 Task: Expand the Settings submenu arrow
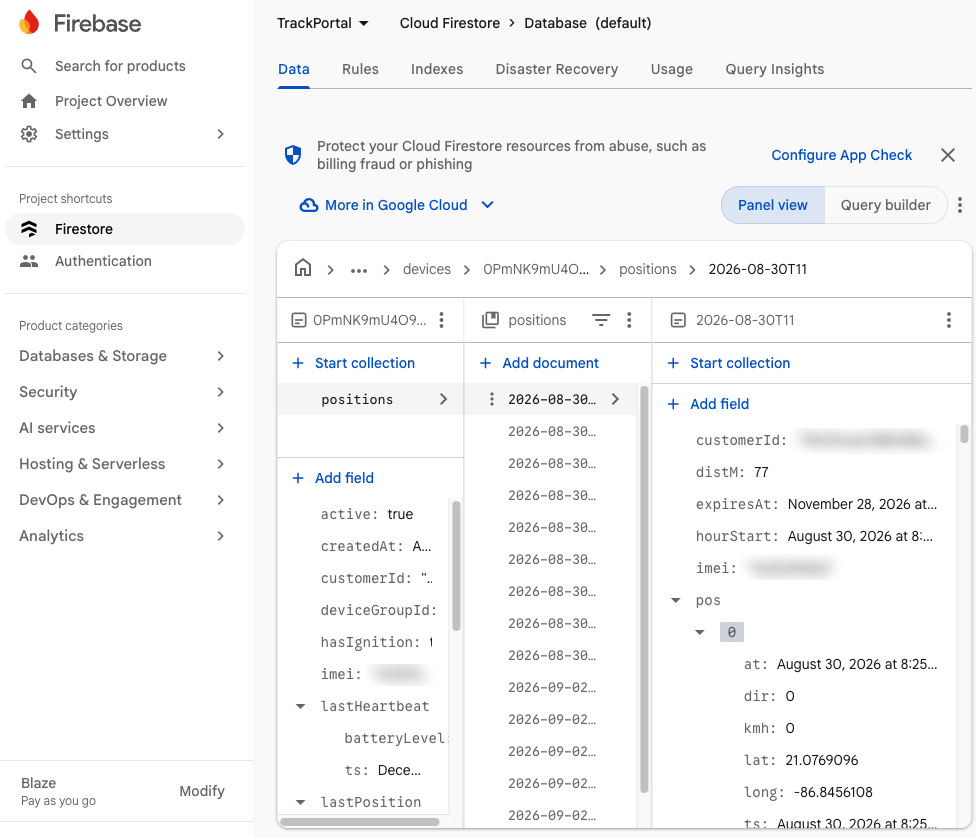point(220,134)
